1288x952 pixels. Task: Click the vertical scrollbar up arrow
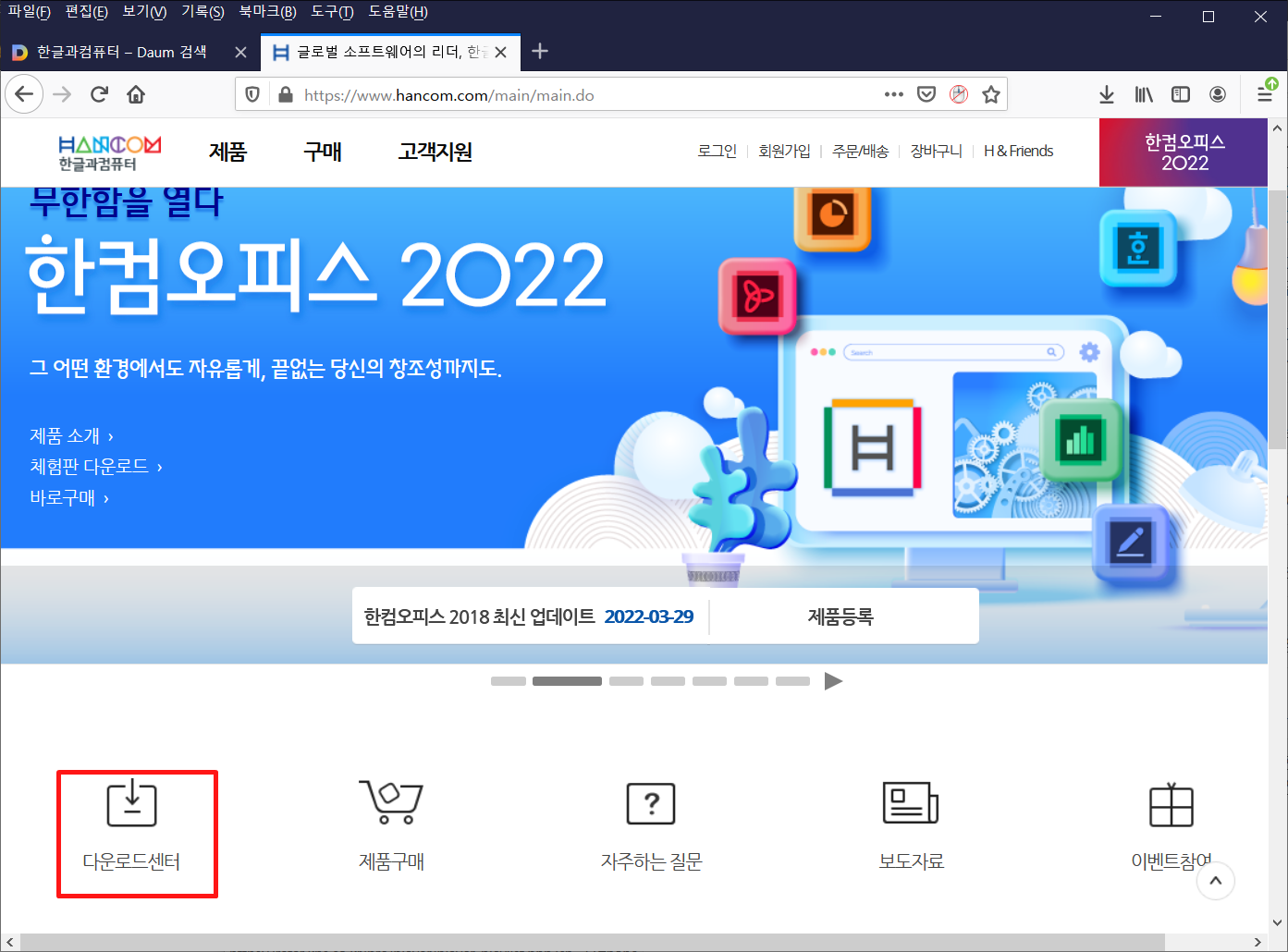(1278, 128)
